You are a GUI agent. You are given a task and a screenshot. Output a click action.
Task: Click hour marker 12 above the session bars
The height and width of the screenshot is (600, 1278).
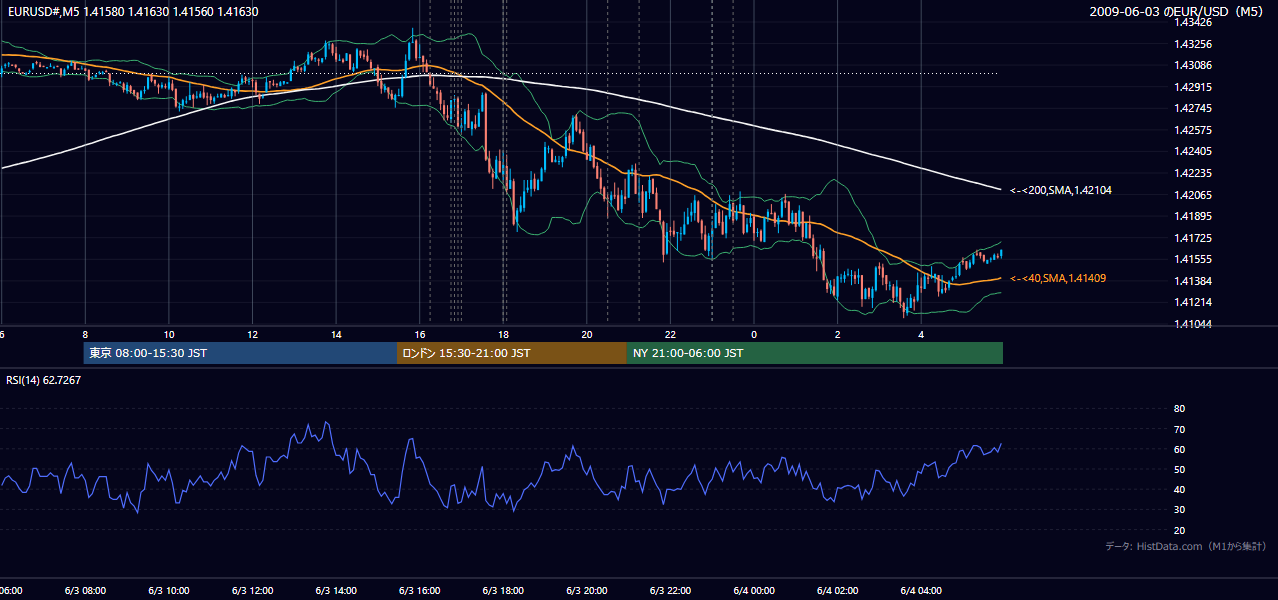(x=252, y=334)
